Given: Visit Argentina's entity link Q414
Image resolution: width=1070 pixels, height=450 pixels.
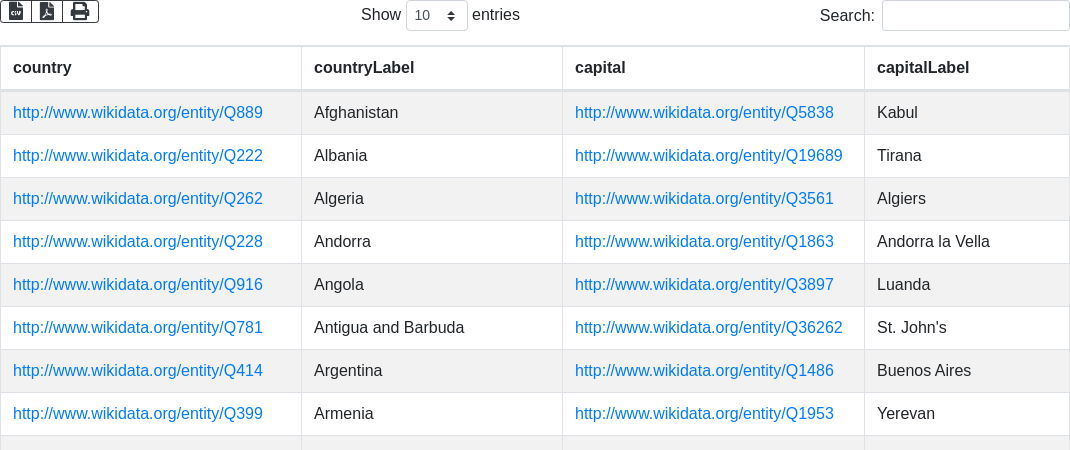Looking at the screenshot, I should (138, 371).
